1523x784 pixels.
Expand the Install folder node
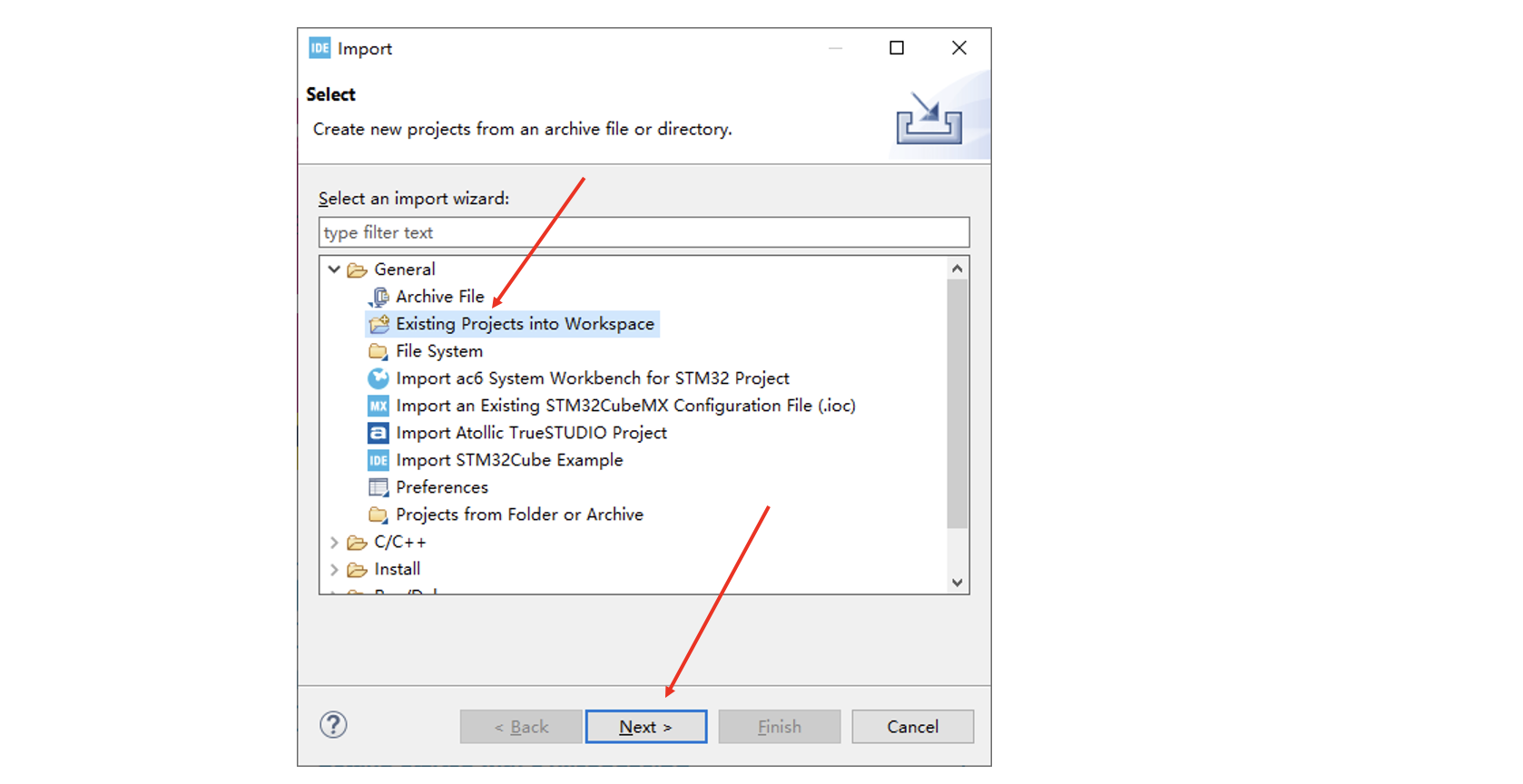click(334, 569)
